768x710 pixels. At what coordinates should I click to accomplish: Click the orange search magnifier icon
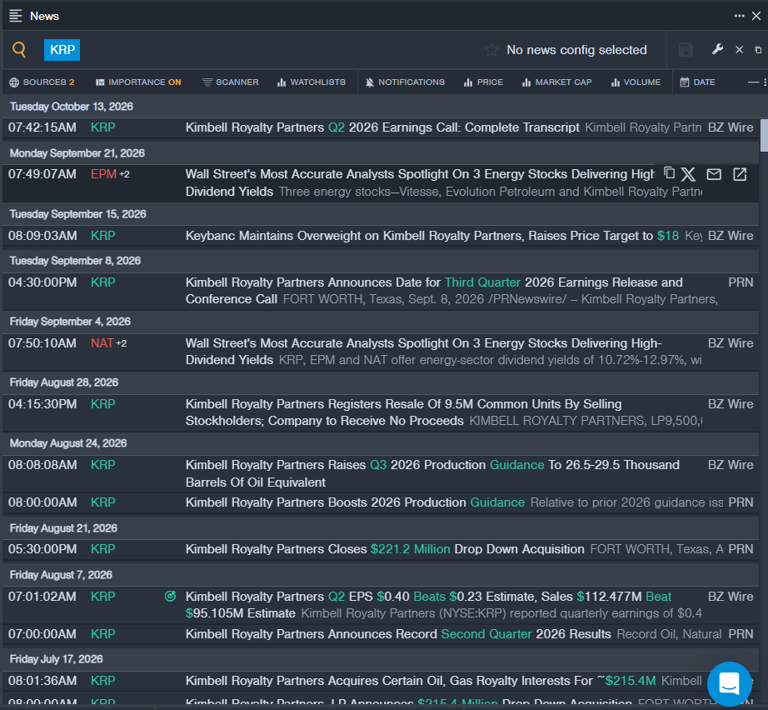pos(19,49)
